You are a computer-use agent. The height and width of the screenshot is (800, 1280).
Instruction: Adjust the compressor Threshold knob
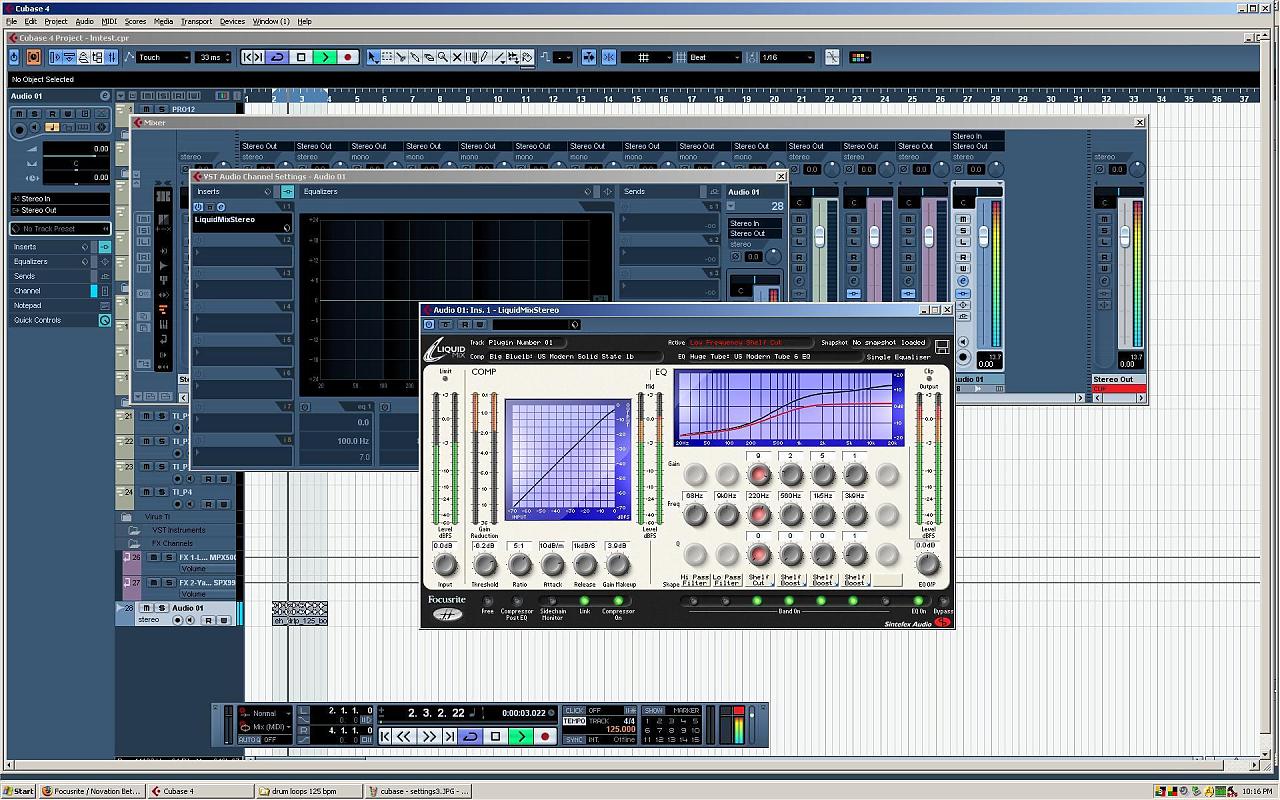(486, 566)
